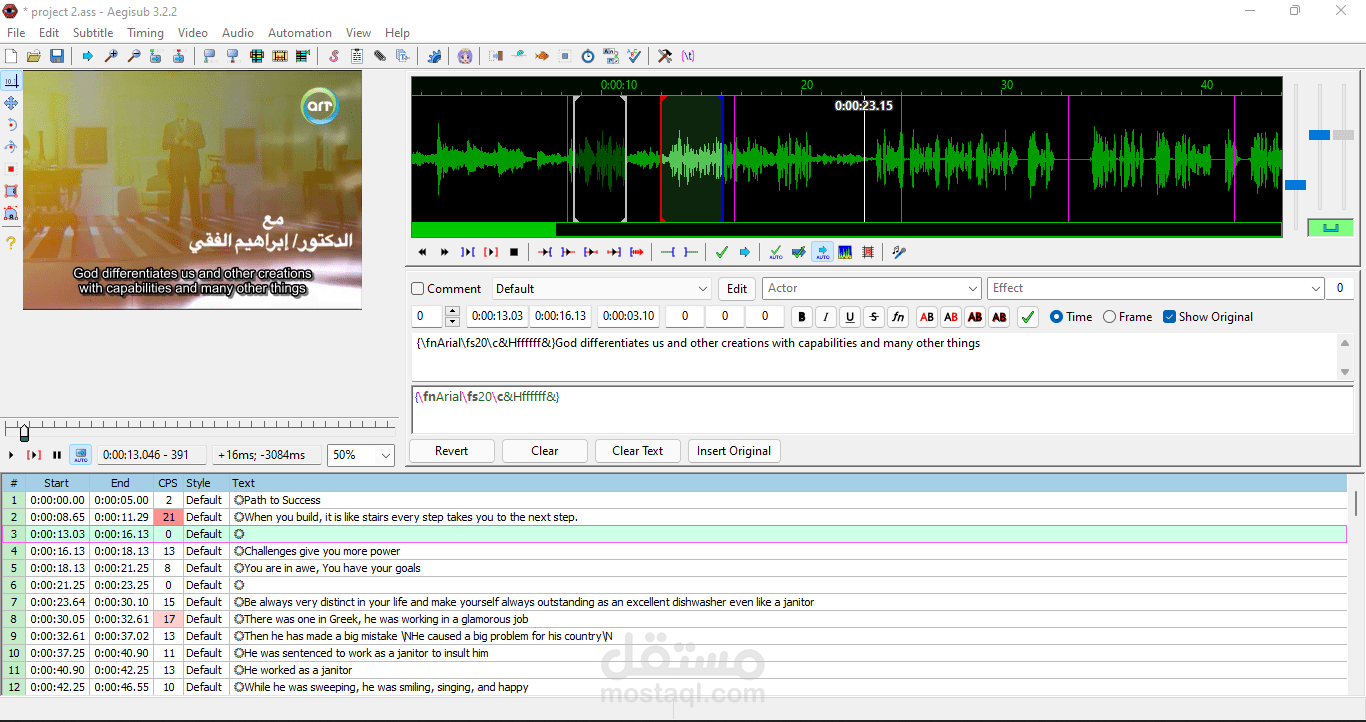Open the Audio menu

tap(238, 33)
